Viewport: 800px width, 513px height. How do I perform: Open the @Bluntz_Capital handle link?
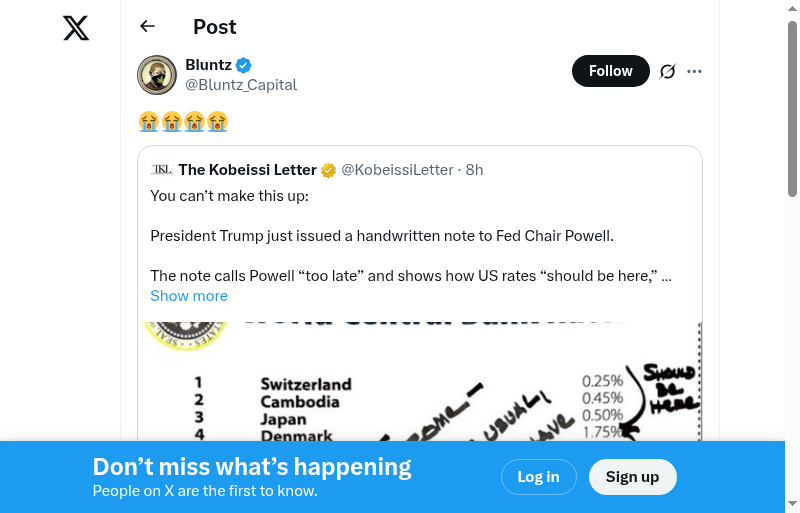[x=241, y=85]
